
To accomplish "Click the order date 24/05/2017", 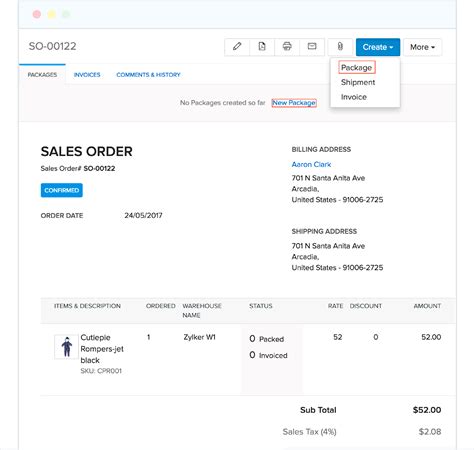I will tap(143, 215).
